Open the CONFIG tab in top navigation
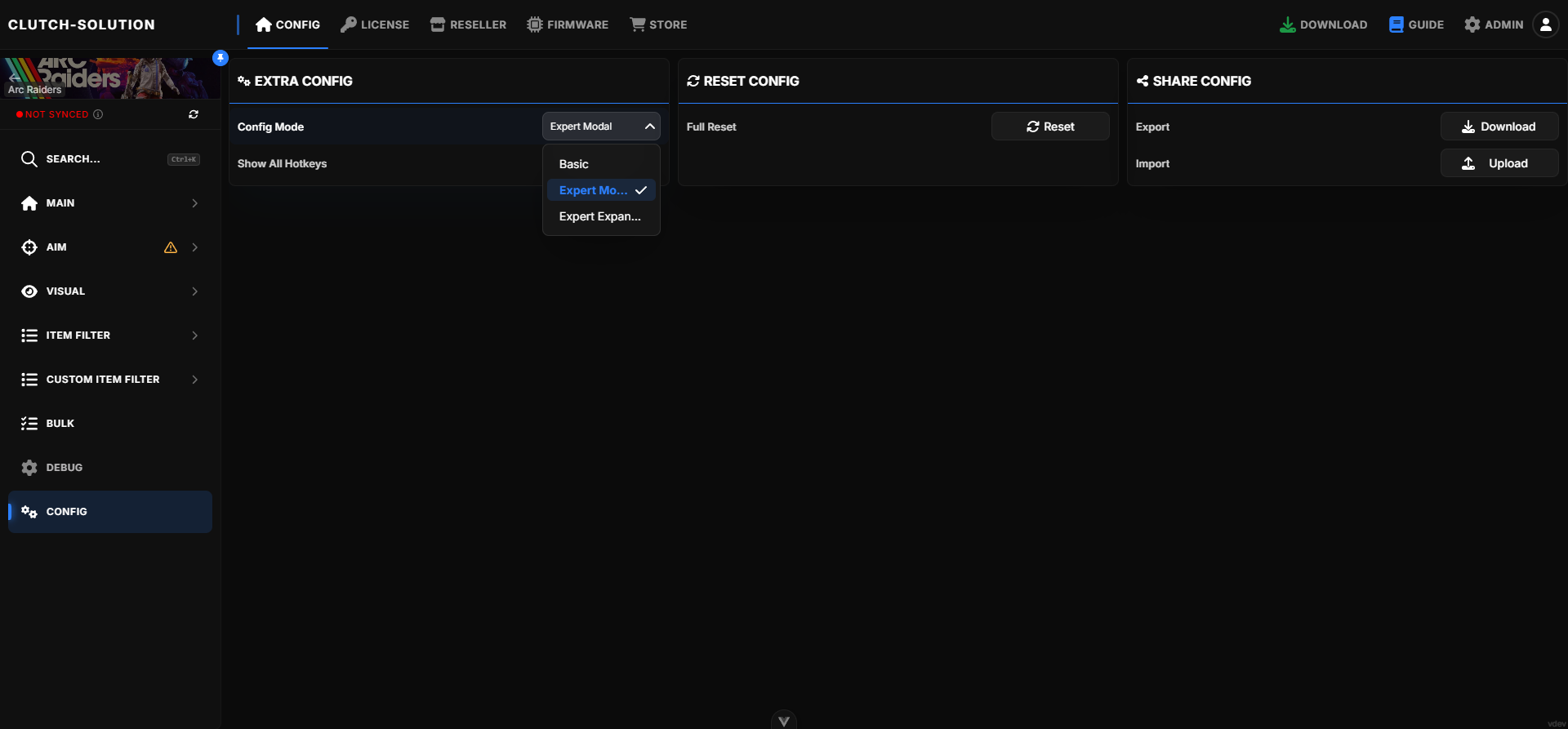This screenshot has height=729, width=1568. (287, 24)
